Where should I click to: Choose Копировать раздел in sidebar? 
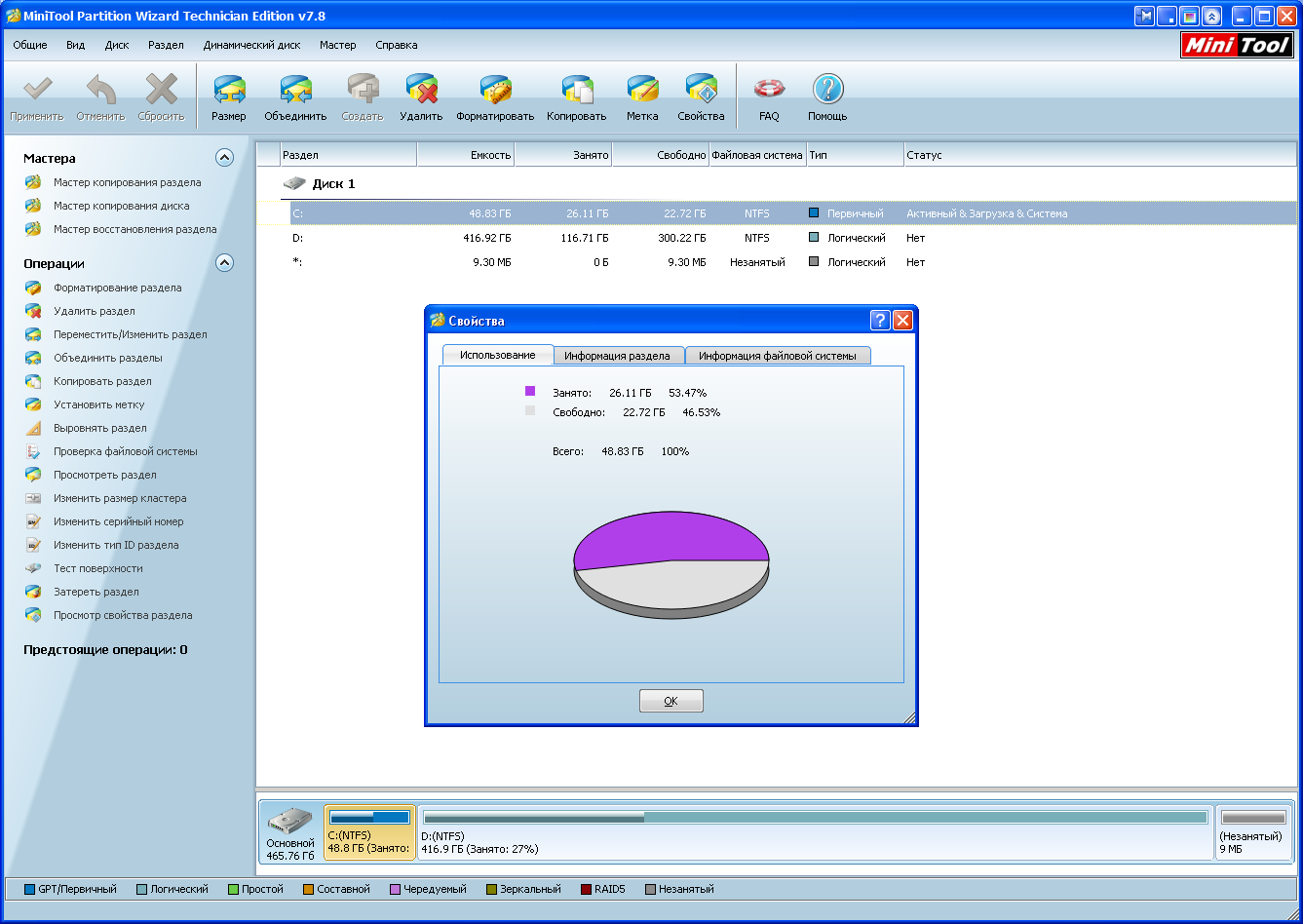click(102, 381)
